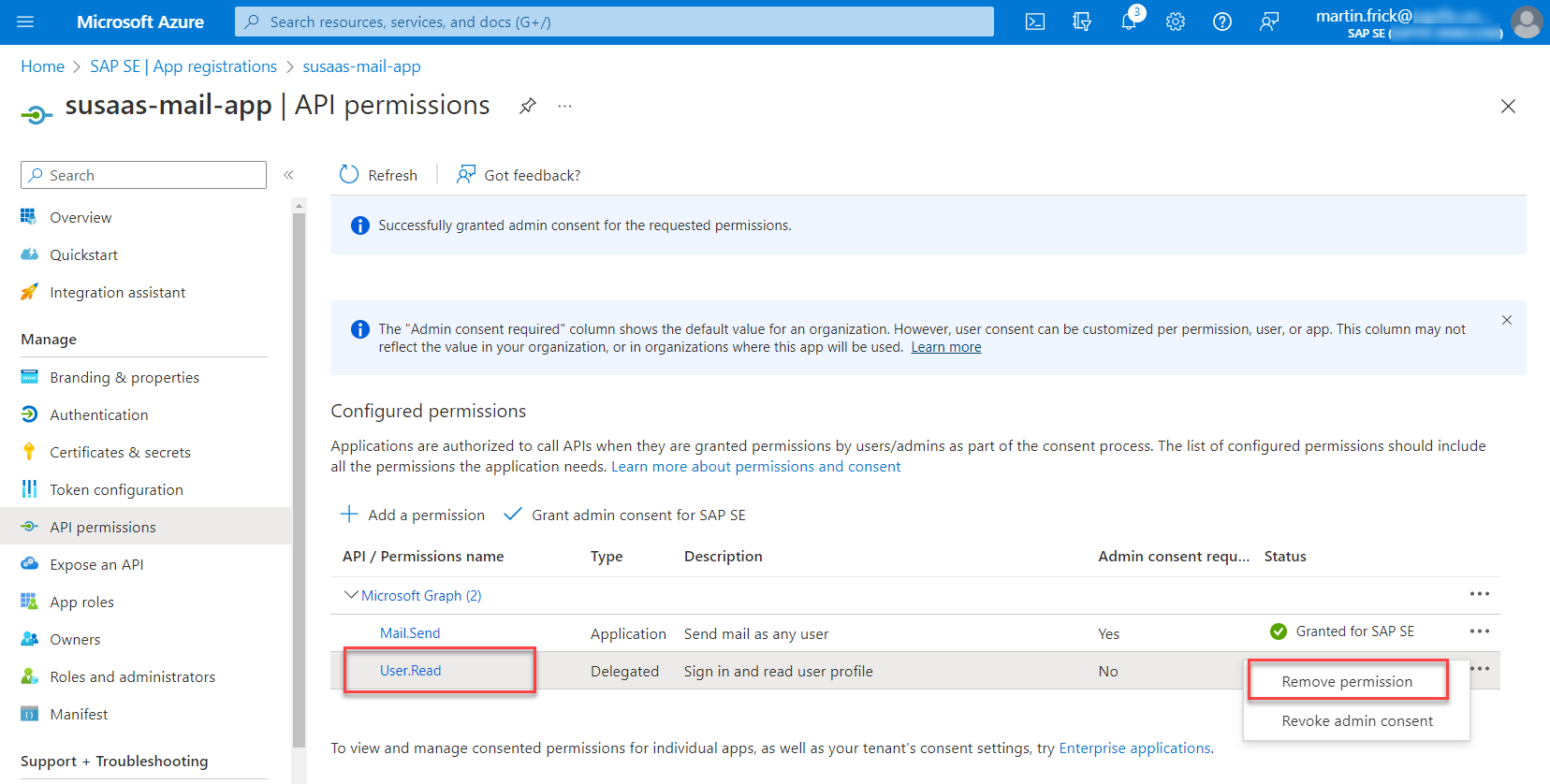Go to SAP SE | App registrations breadcrumb

[x=183, y=66]
